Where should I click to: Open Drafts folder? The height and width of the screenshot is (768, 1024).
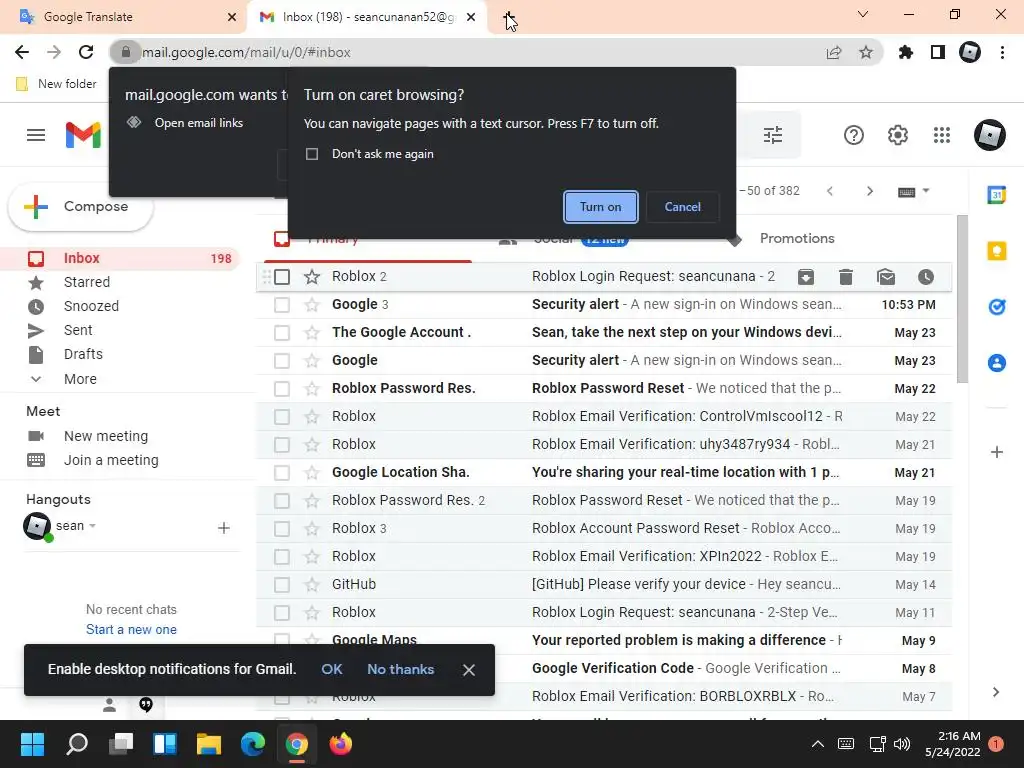point(83,354)
